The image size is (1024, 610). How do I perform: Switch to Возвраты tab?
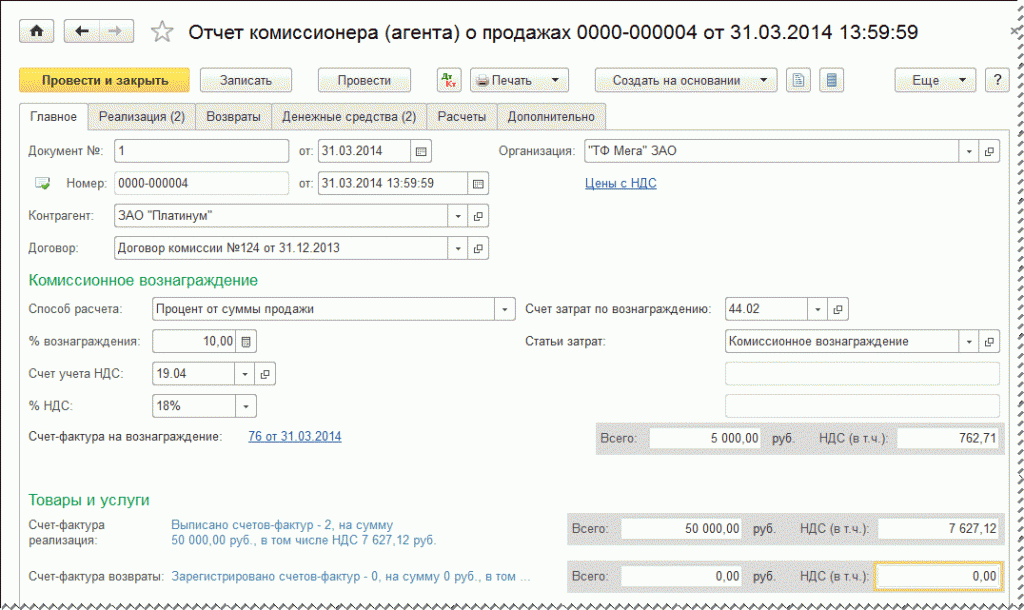click(x=233, y=116)
